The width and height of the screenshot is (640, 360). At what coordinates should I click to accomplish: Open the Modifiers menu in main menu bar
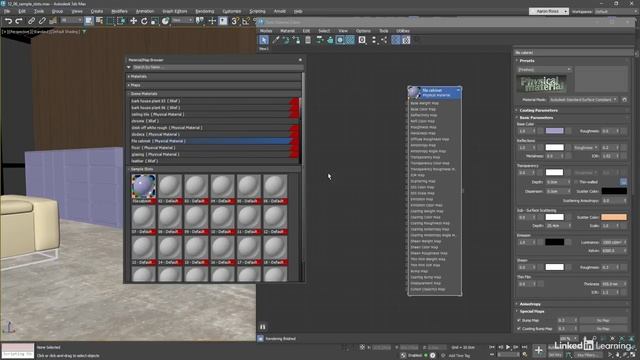pos(119,11)
